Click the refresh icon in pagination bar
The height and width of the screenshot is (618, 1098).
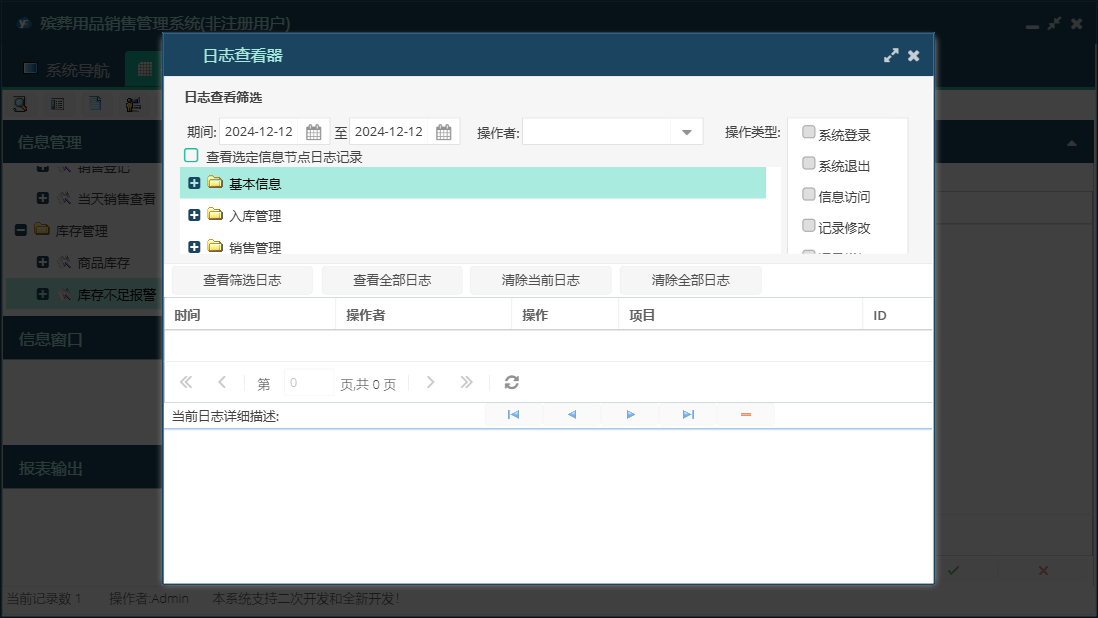tap(512, 382)
